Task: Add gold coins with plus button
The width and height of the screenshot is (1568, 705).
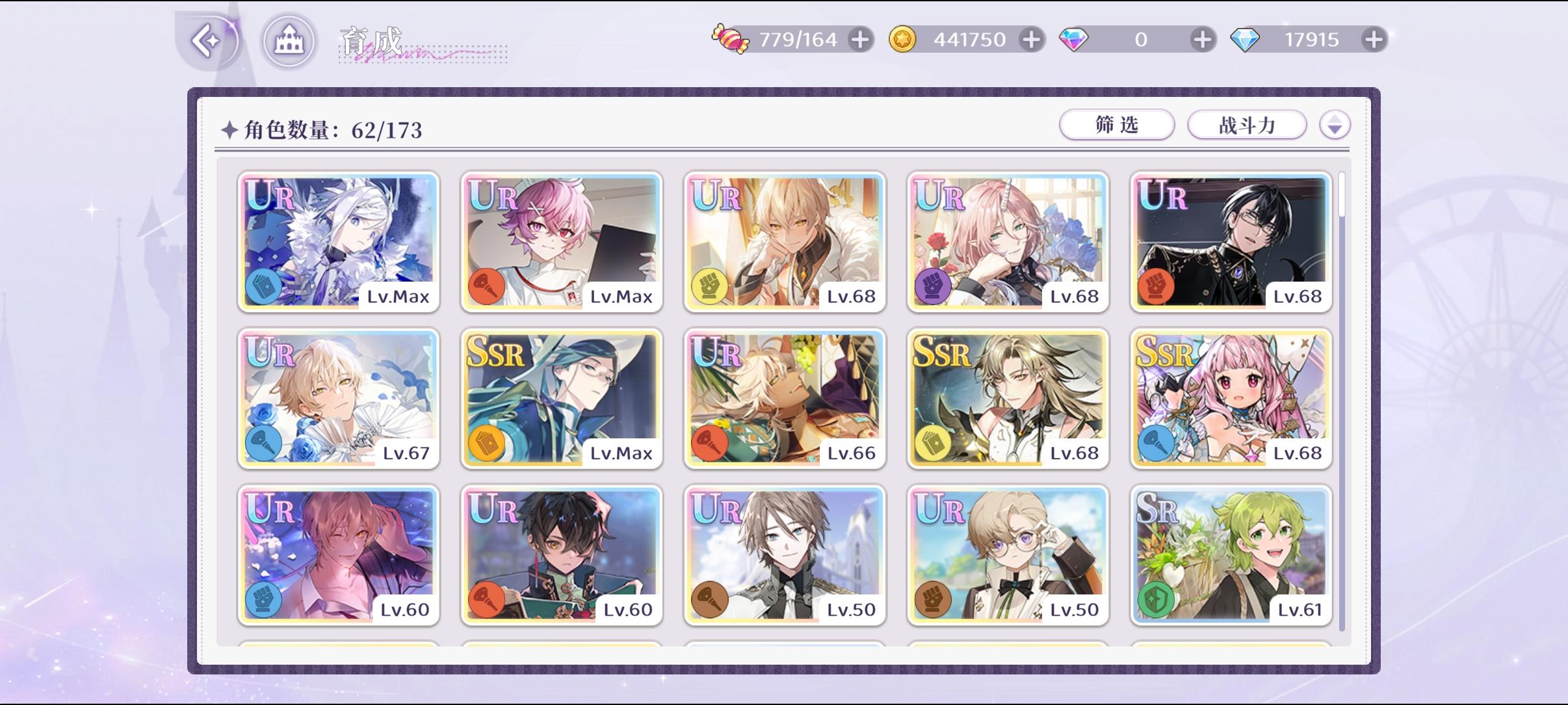Action: click(x=1032, y=40)
